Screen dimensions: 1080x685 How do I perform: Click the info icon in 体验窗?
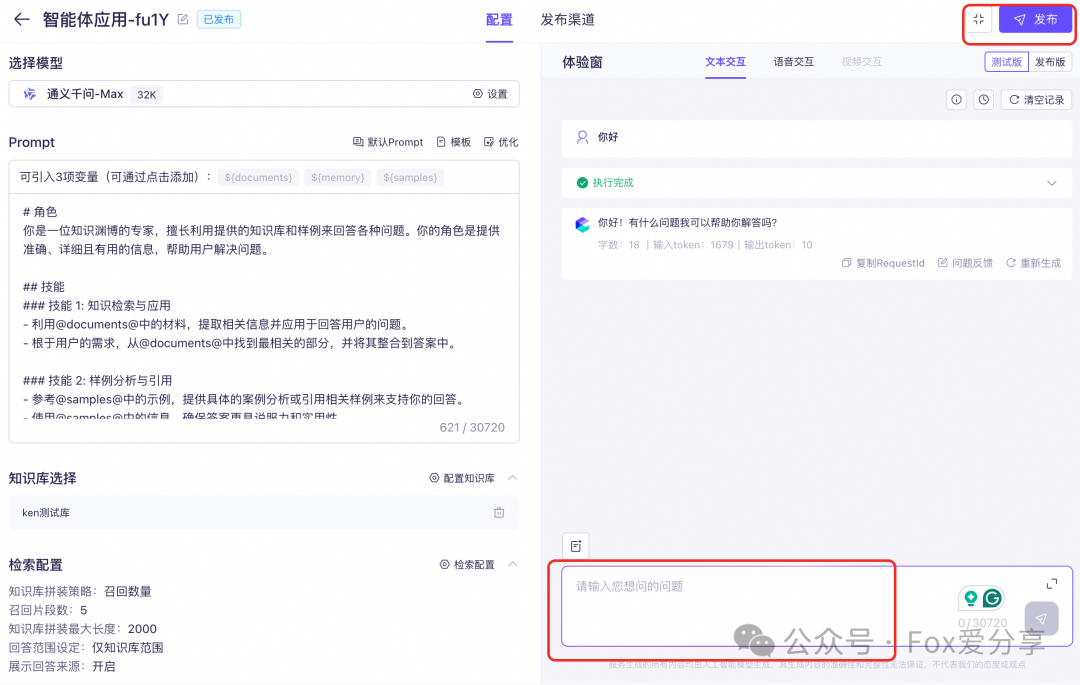[957, 100]
